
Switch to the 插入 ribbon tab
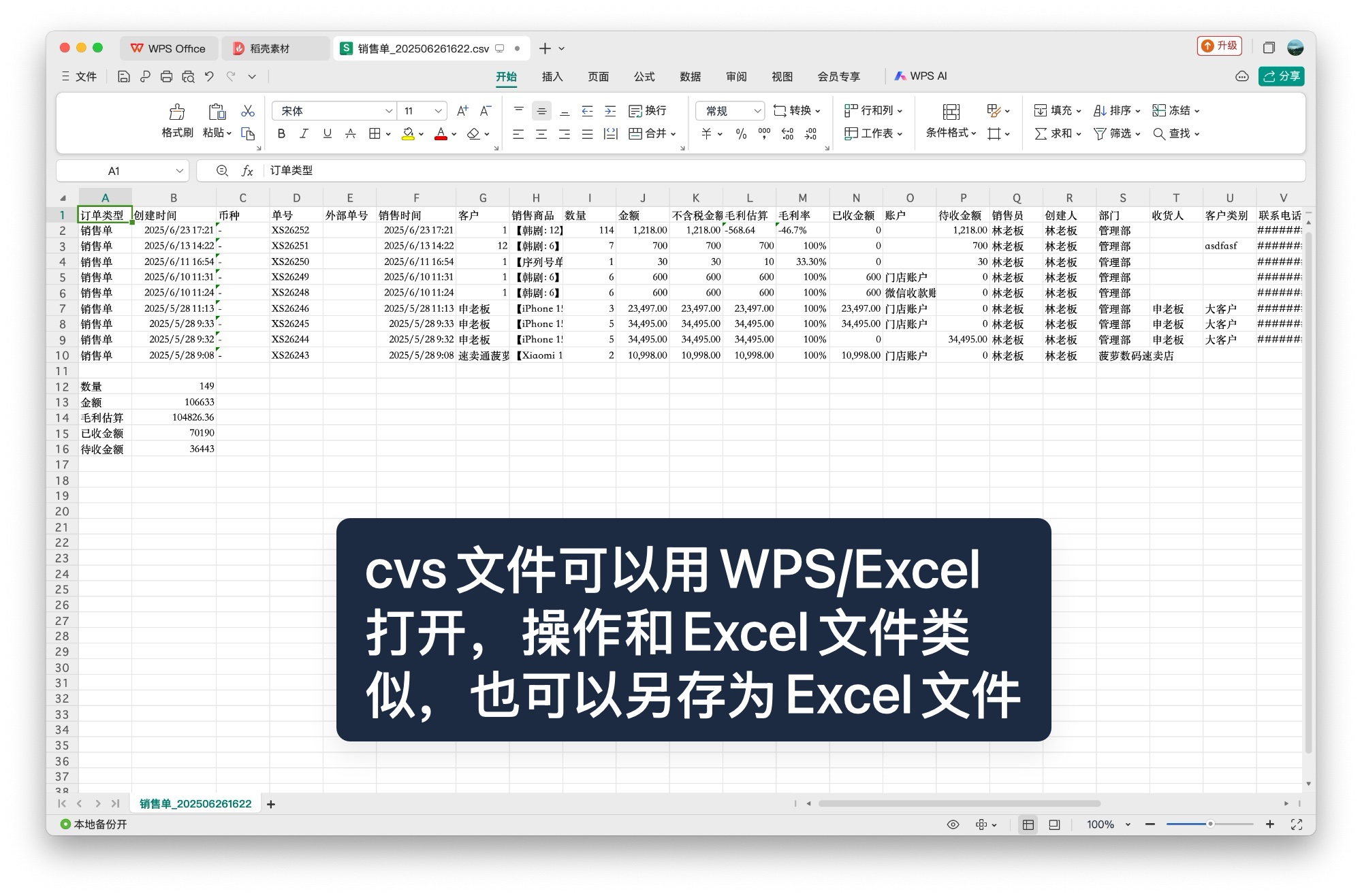(552, 76)
